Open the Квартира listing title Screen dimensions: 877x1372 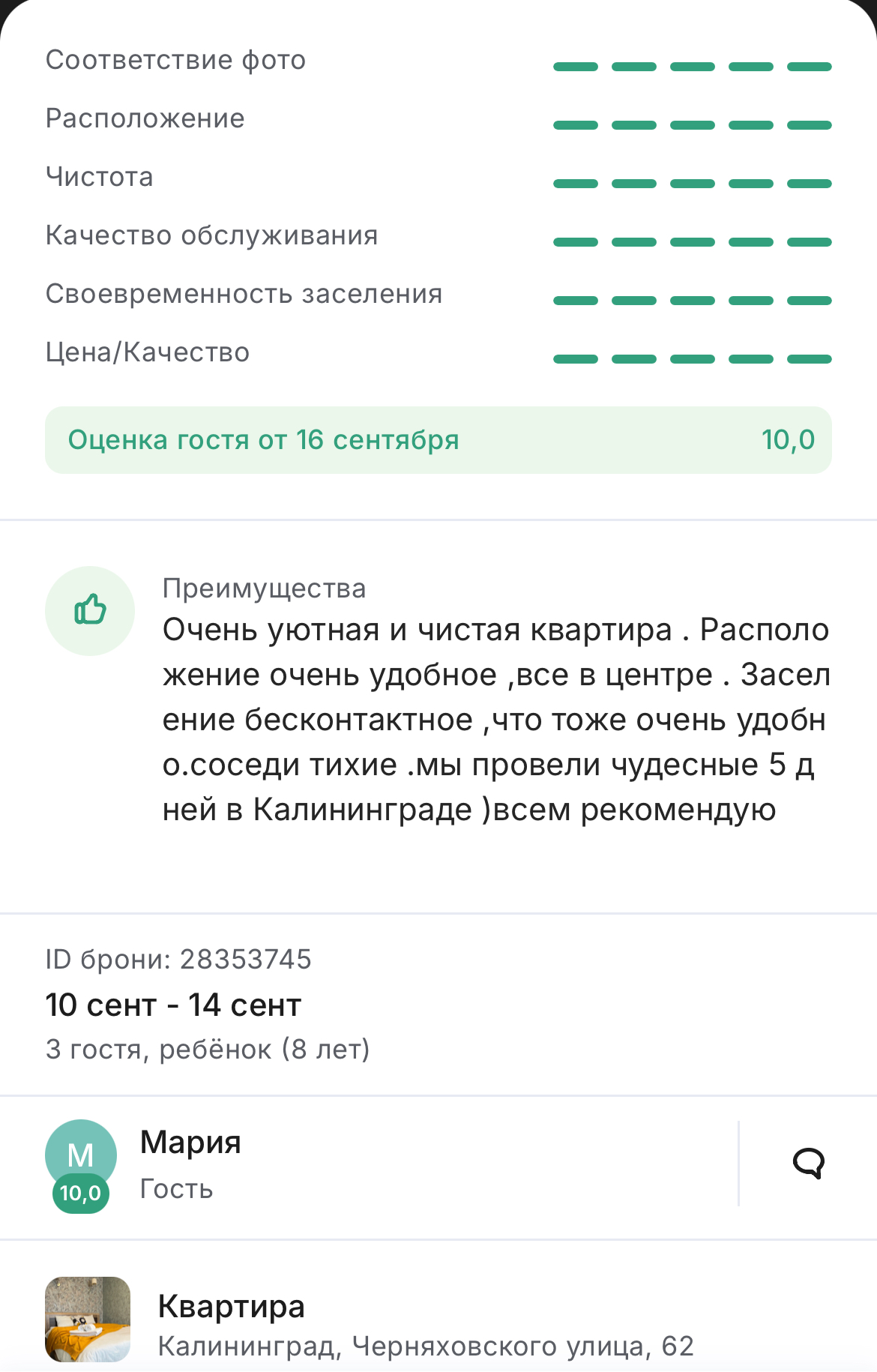click(x=232, y=1306)
